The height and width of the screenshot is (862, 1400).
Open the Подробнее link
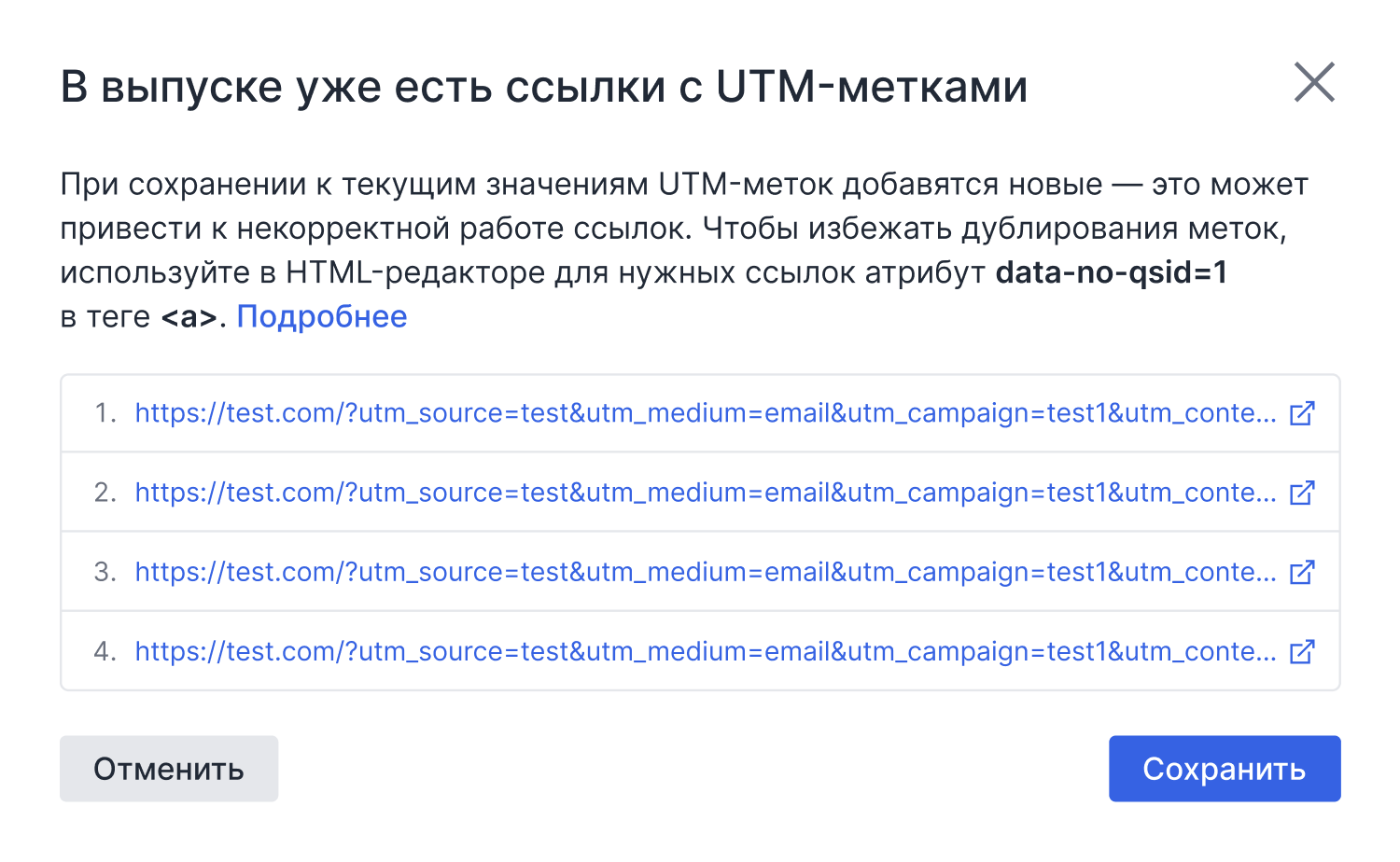(322, 317)
